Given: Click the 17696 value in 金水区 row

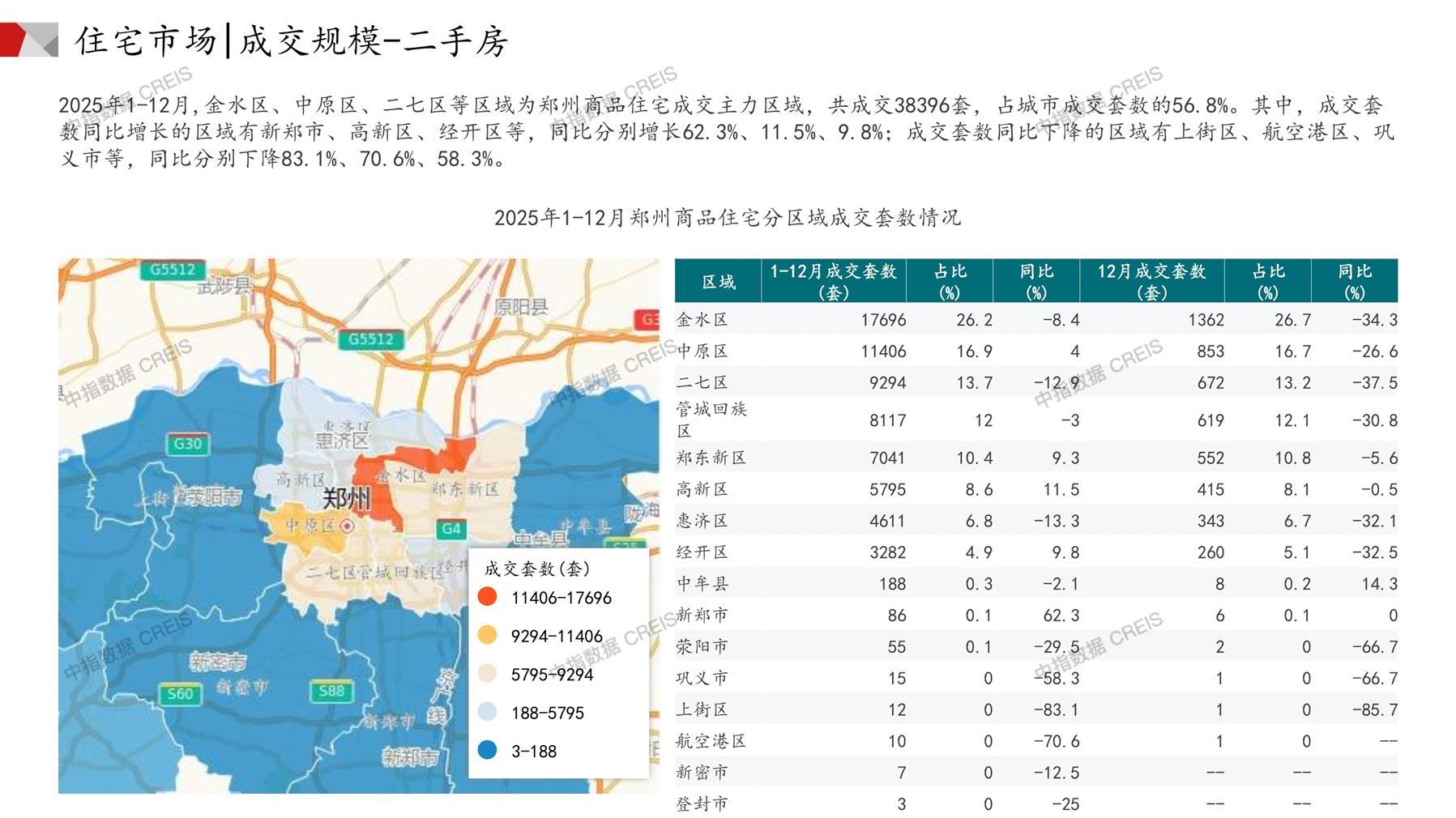Looking at the screenshot, I should tap(882, 320).
